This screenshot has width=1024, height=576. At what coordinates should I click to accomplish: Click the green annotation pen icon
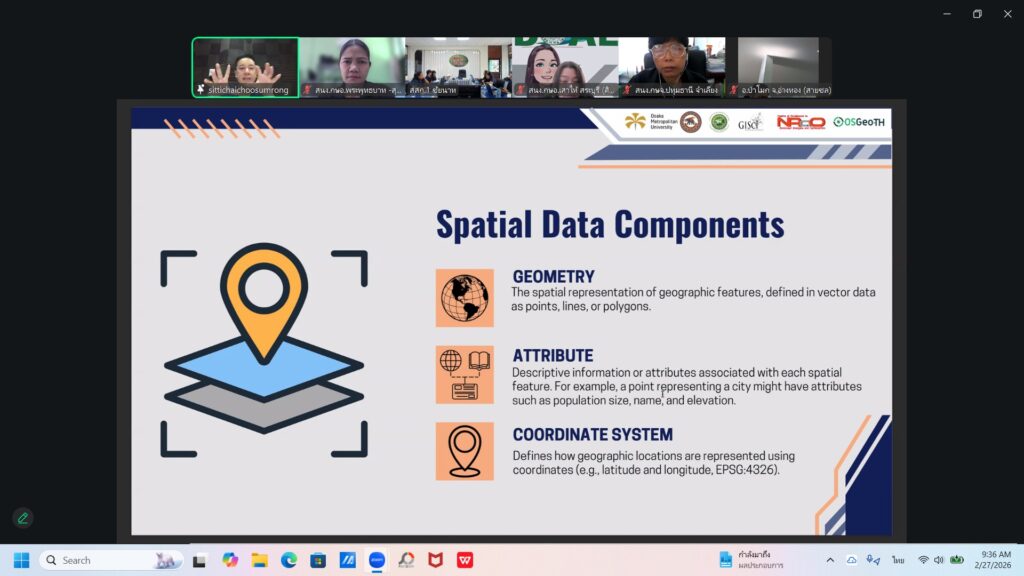click(x=22, y=518)
